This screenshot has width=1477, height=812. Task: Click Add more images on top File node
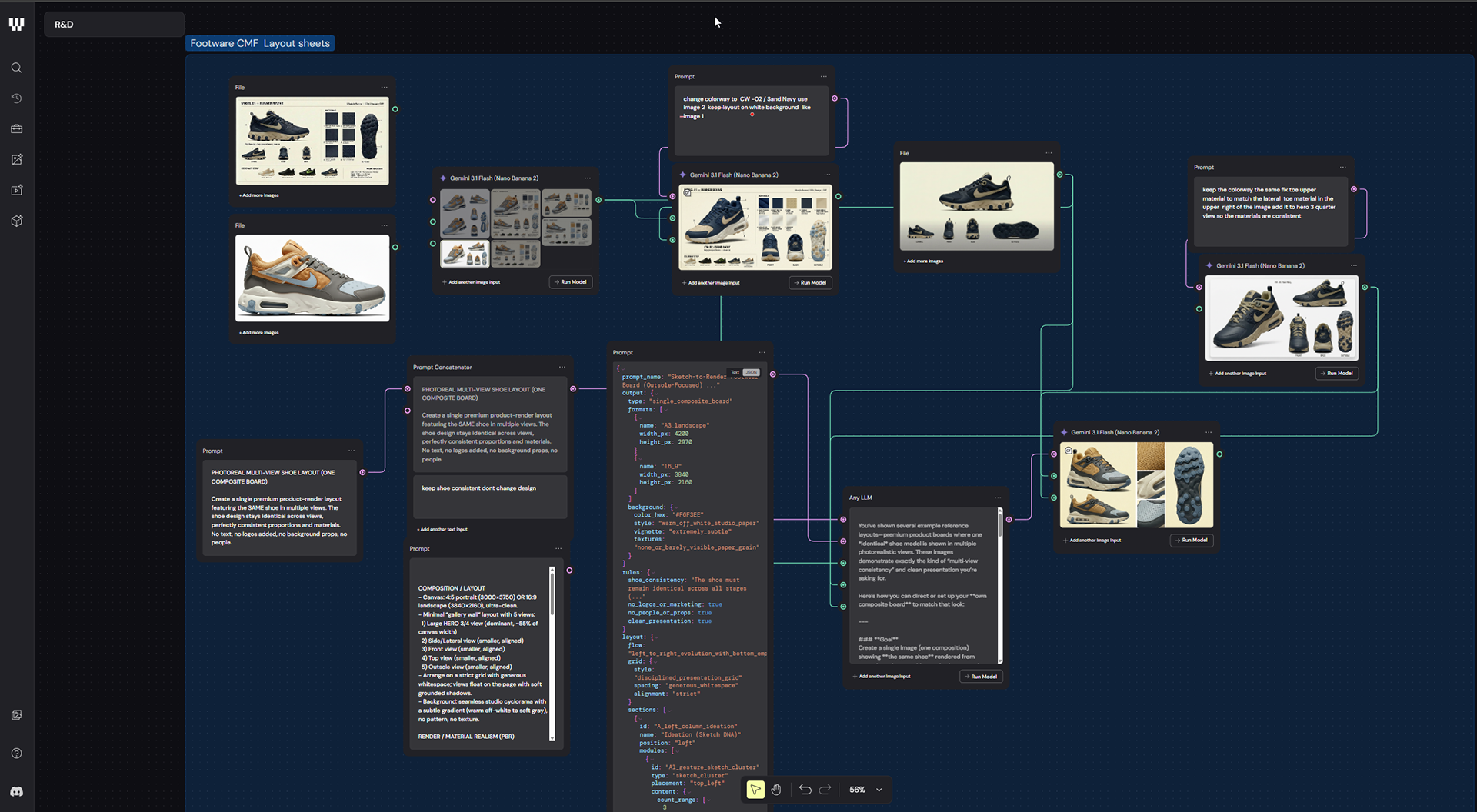pyautogui.click(x=259, y=195)
